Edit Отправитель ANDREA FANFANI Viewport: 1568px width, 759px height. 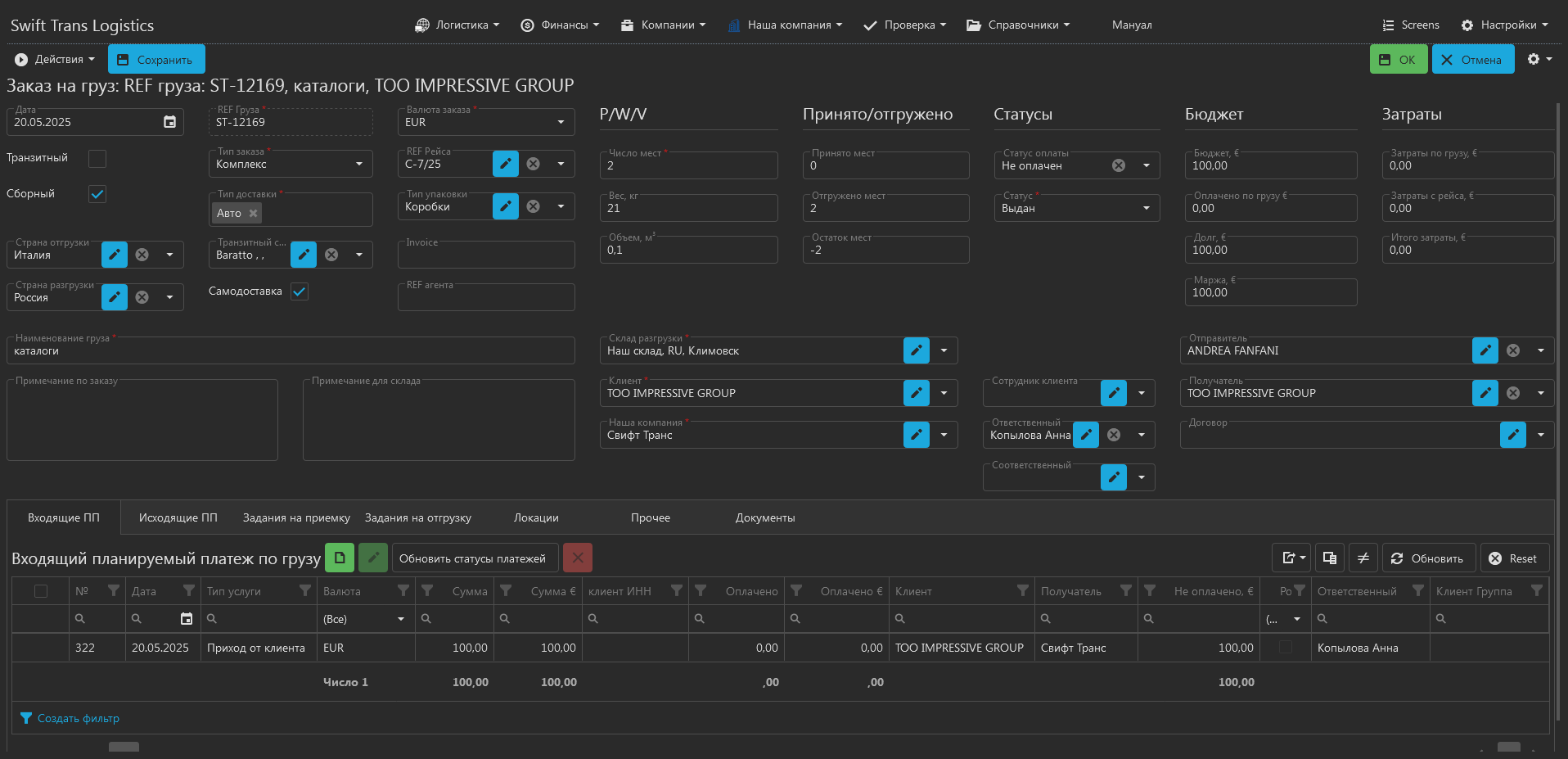pyautogui.click(x=1485, y=350)
